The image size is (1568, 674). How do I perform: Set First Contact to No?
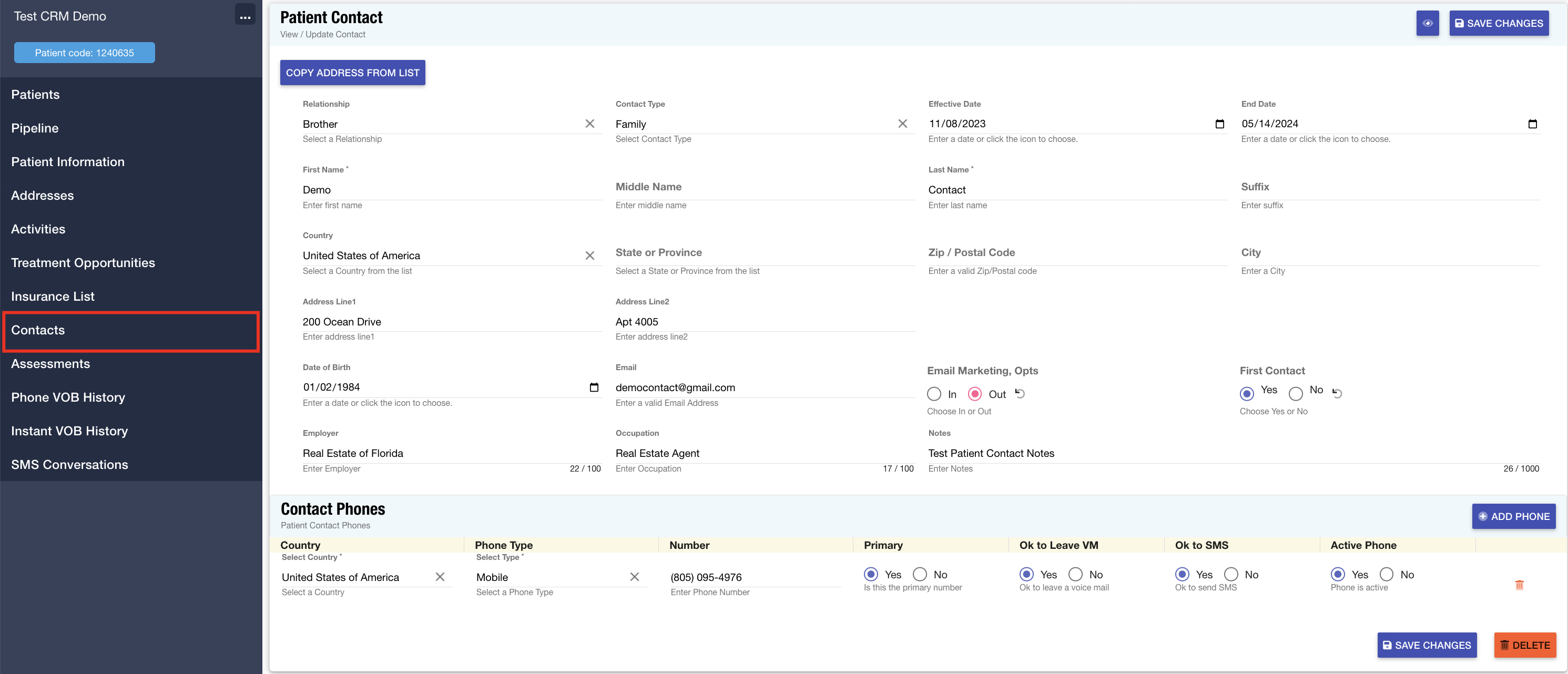coord(1295,393)
